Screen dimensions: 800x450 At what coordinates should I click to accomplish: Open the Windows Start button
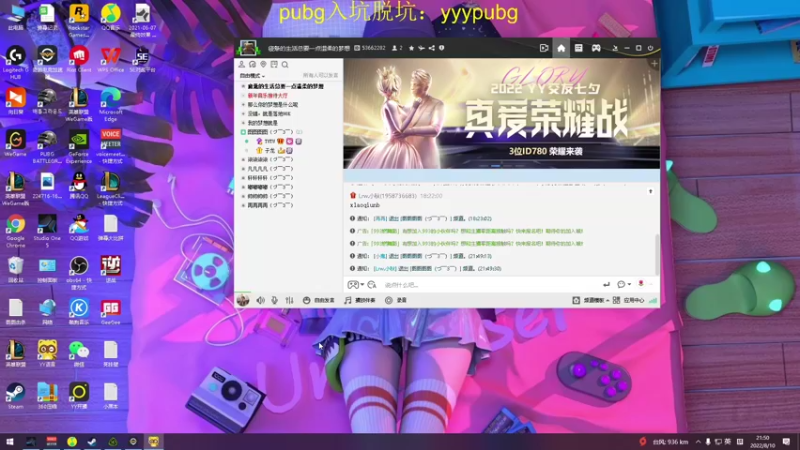click(10, 441)
